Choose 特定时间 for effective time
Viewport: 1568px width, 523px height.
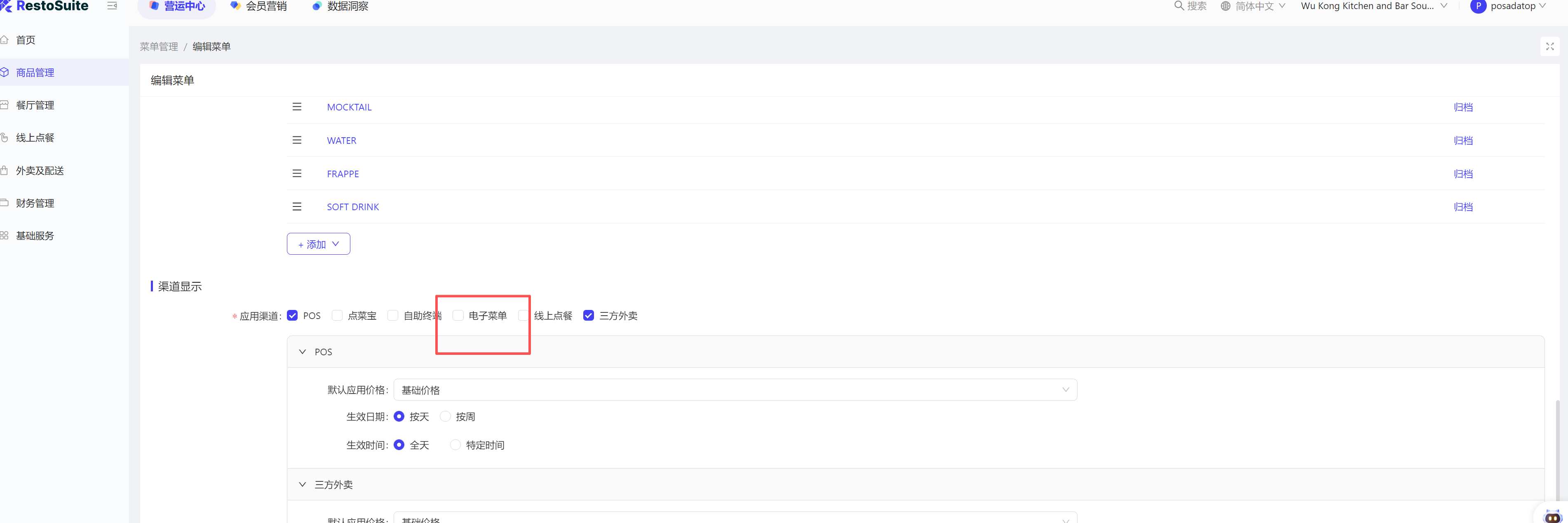(x=455, y=445)
